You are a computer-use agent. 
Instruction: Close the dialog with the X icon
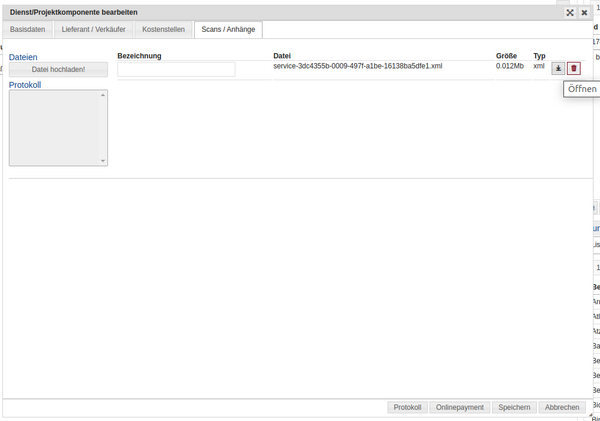tap(585, 13)
